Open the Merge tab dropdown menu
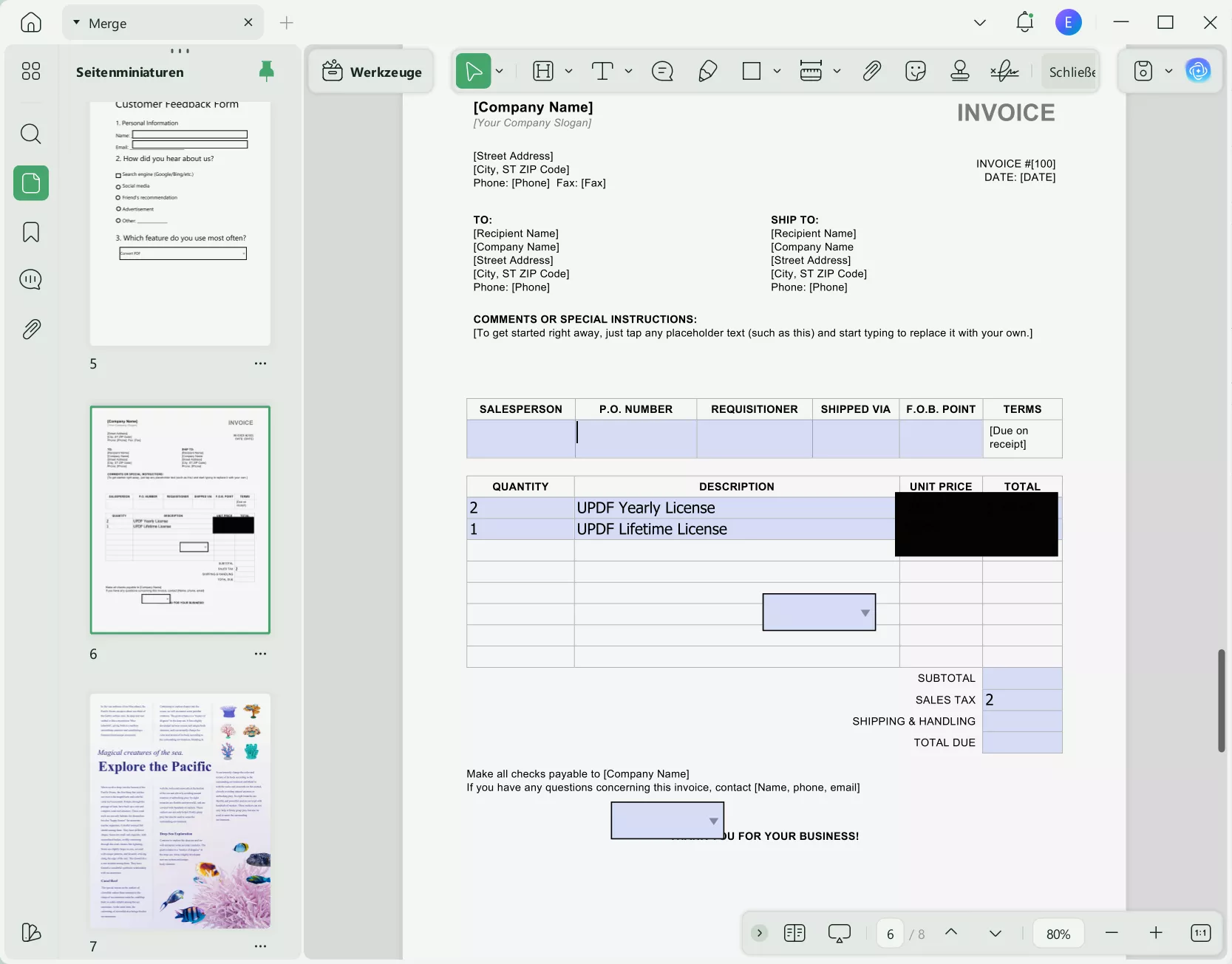Screen dimensions: 1232x964 (x=75, y=23)
